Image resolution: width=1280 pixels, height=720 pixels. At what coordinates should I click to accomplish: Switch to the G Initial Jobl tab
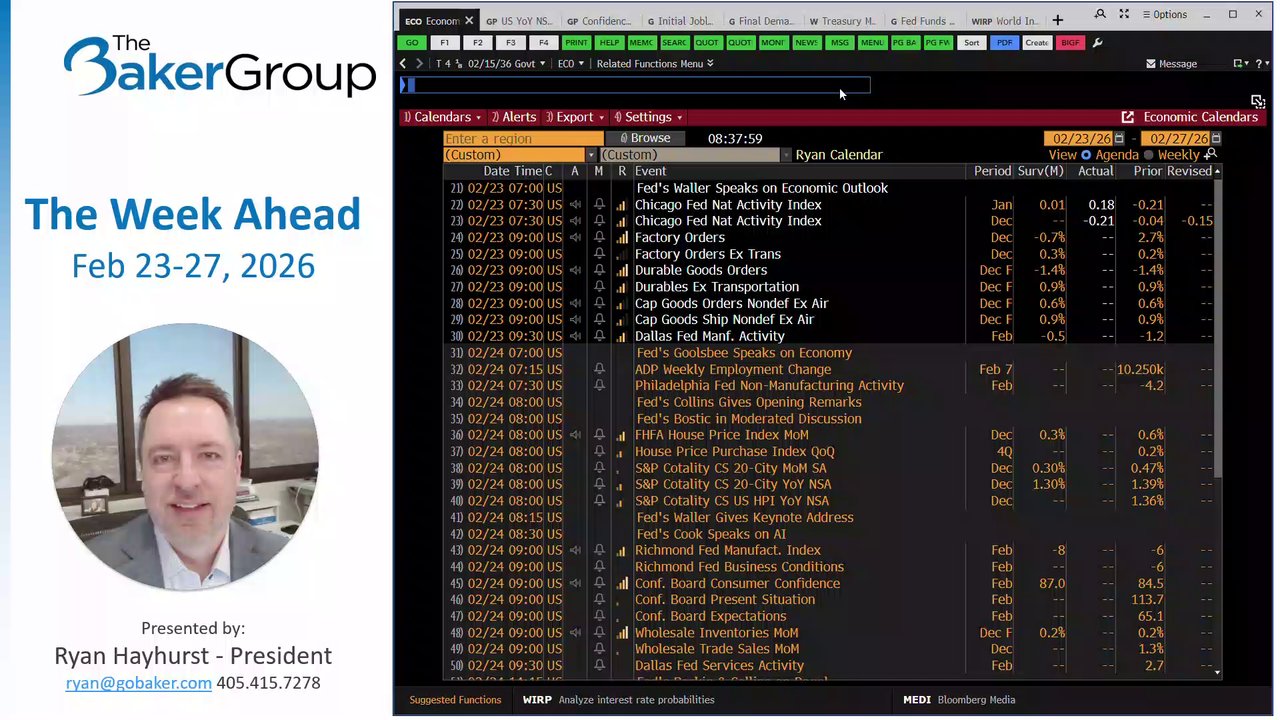point(680,21)
